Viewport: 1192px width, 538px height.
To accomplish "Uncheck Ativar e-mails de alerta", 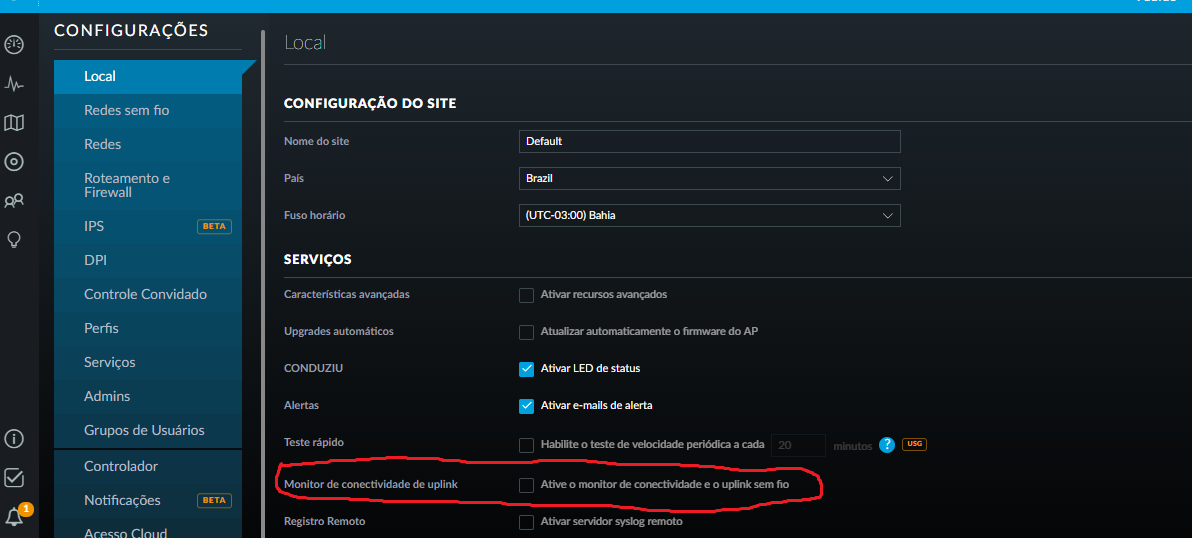I will click(x=526, y=406).
